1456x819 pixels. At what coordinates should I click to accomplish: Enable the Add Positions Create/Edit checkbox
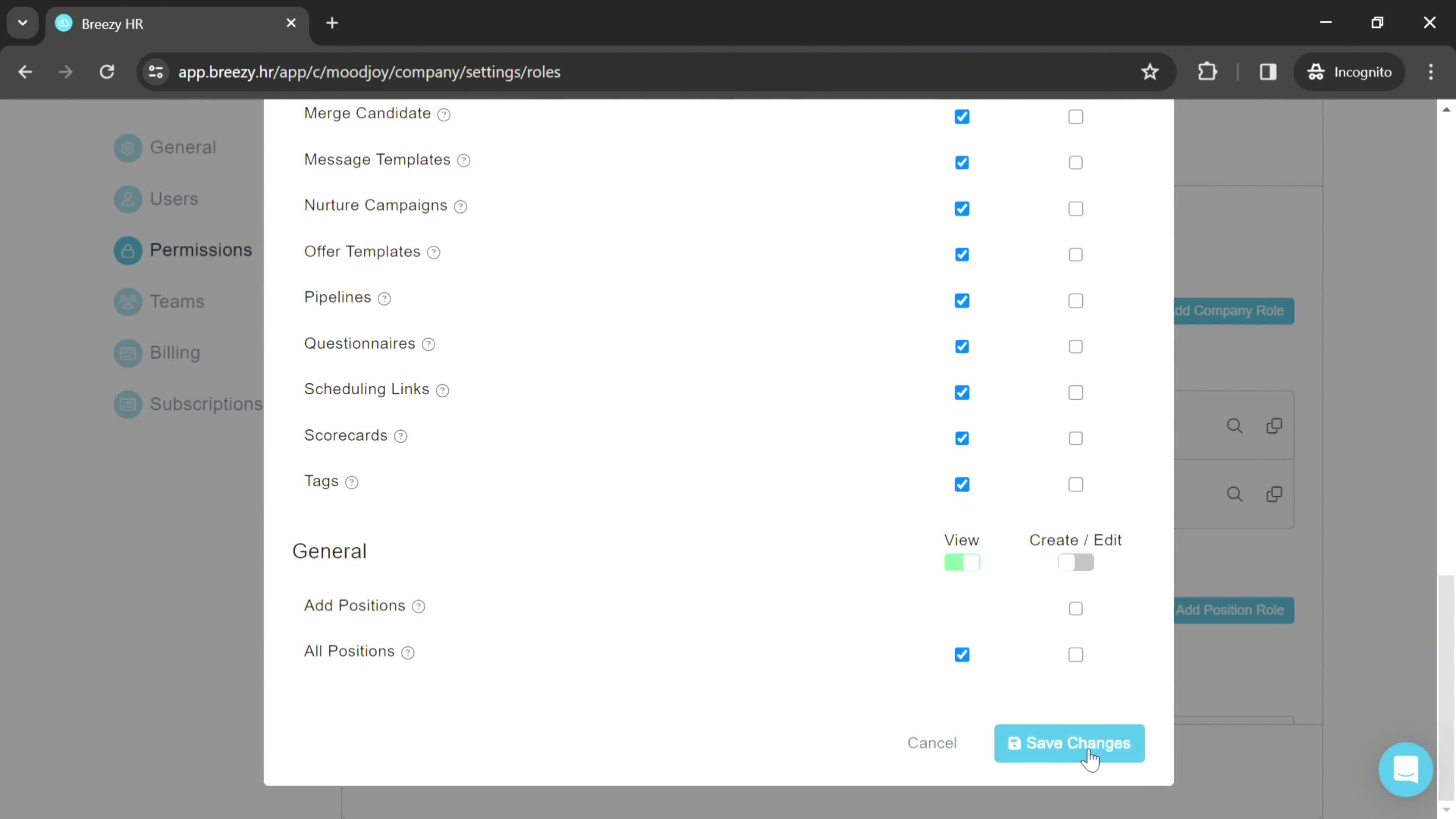(1076, 608)
